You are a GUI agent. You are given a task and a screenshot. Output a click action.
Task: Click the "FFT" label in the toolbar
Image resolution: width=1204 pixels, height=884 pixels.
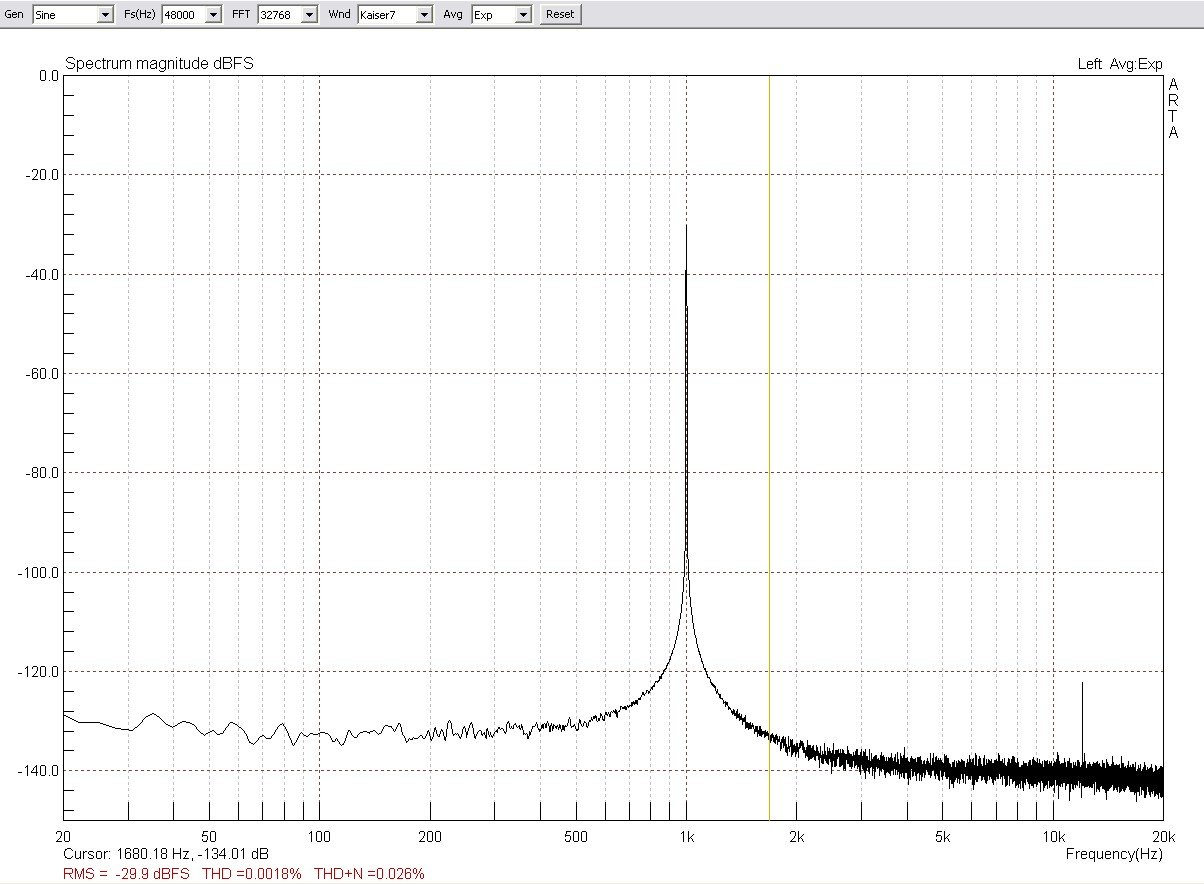point(240,15)
